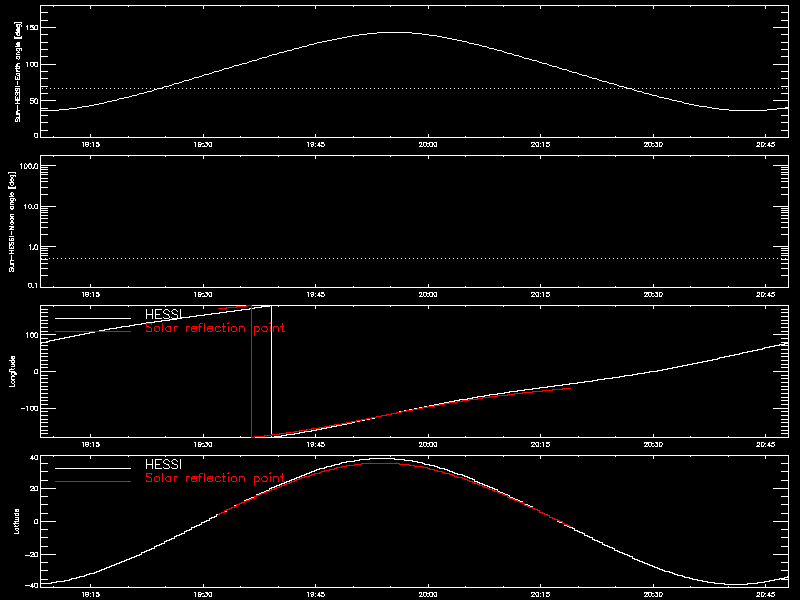Click the white vertical longitude wrap line

(271, 370)
